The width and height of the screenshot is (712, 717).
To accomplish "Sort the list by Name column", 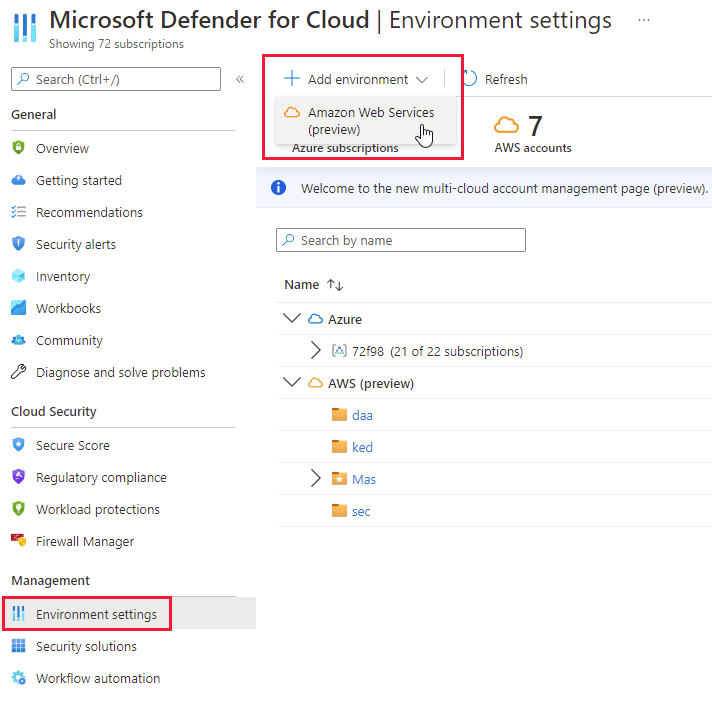I will 335,284.
